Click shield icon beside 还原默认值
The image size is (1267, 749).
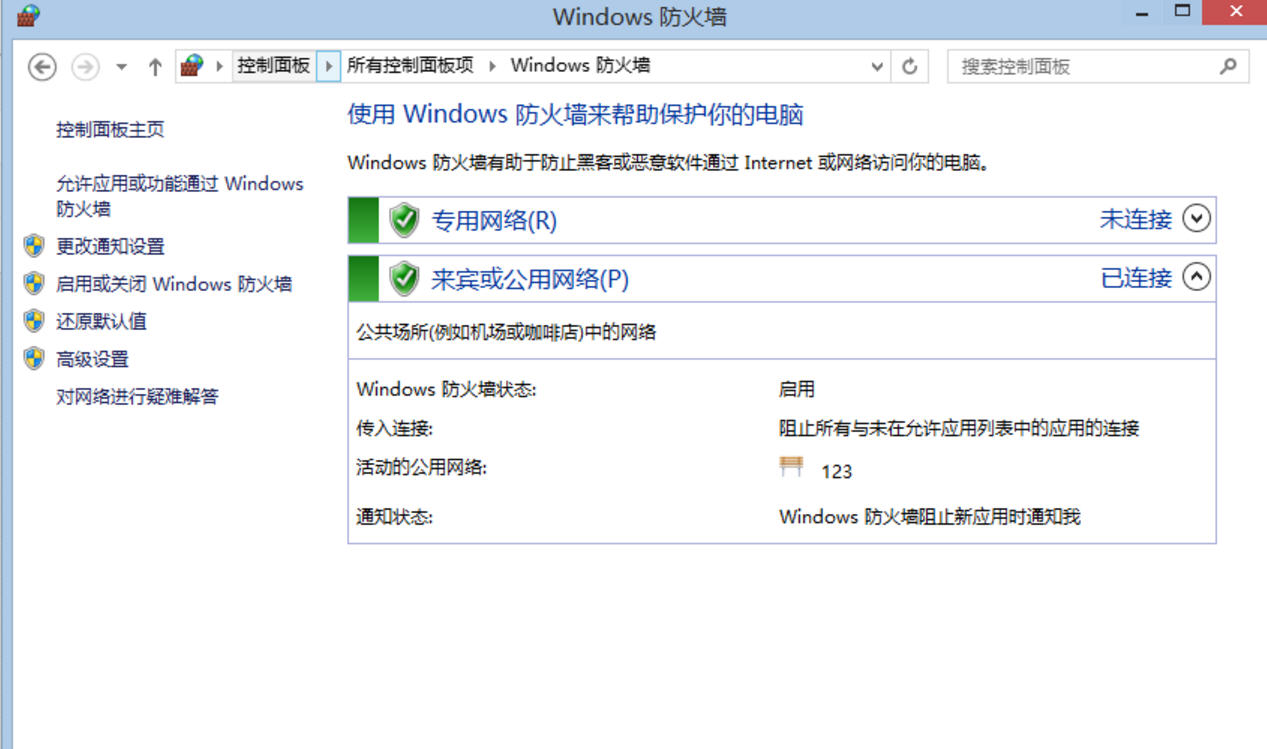tap(35, 321)
